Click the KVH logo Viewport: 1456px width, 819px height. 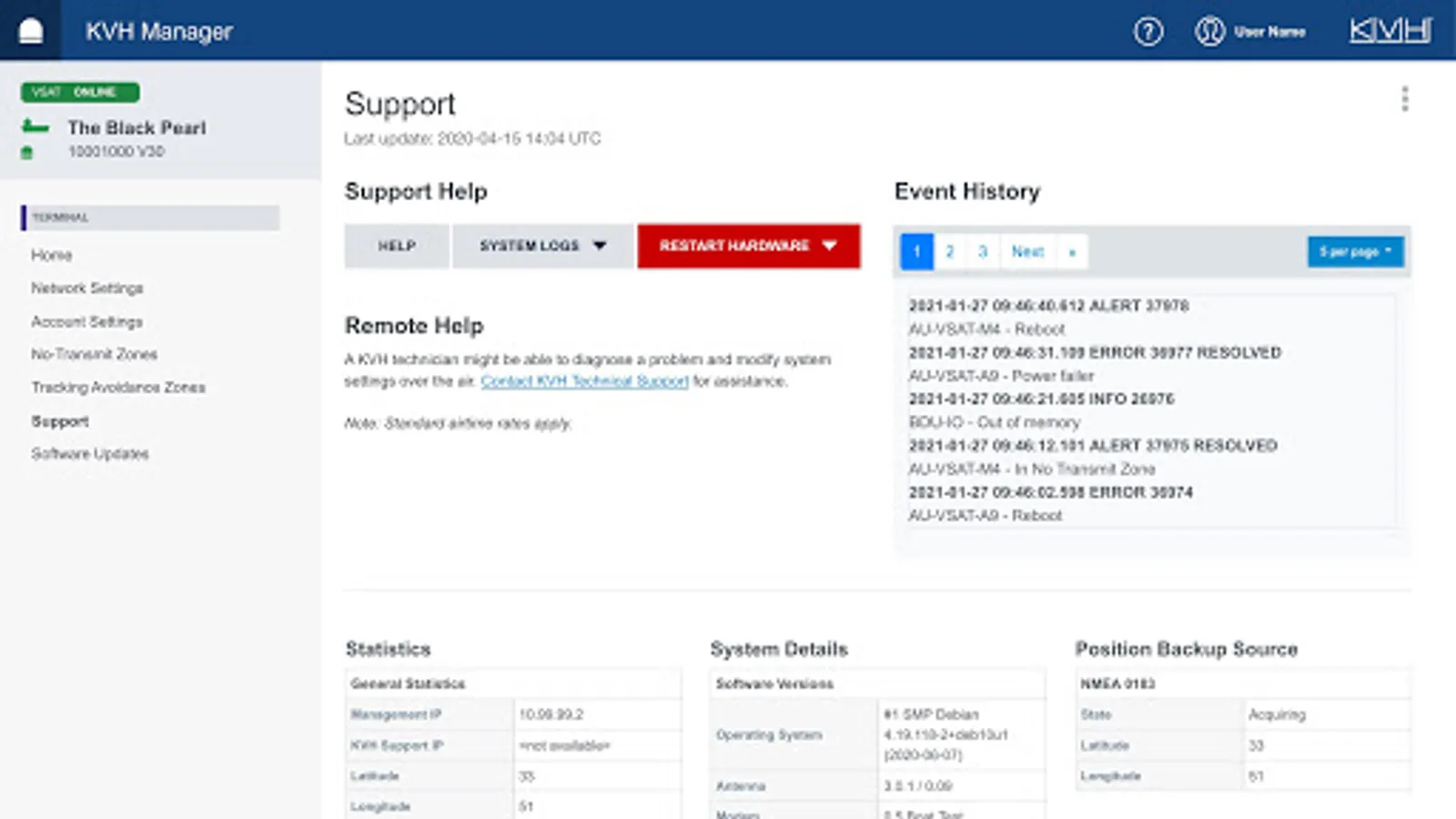tap(1390, 31)
